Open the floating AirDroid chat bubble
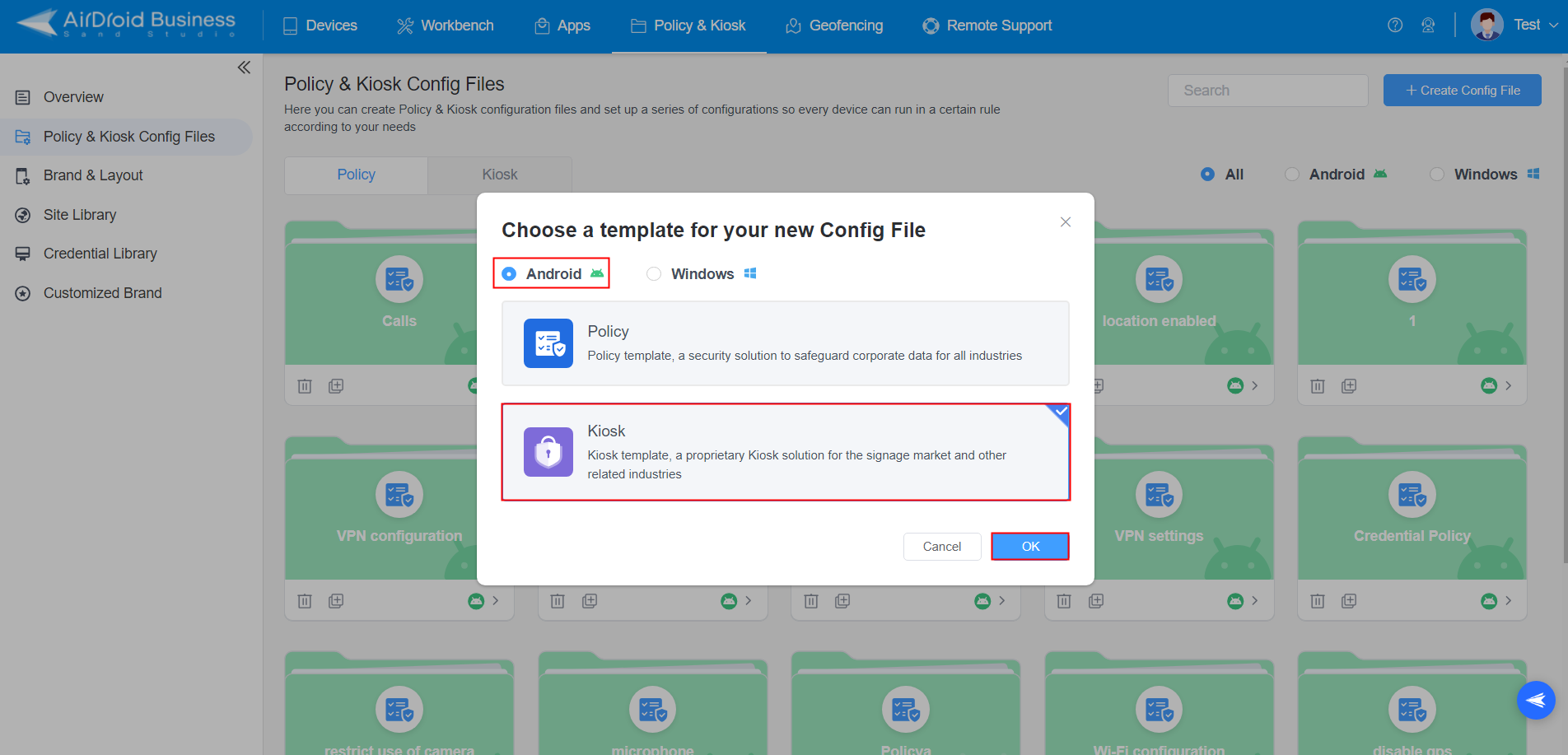The width and height of the screenshot is (1568, 755). point(1535,701)
